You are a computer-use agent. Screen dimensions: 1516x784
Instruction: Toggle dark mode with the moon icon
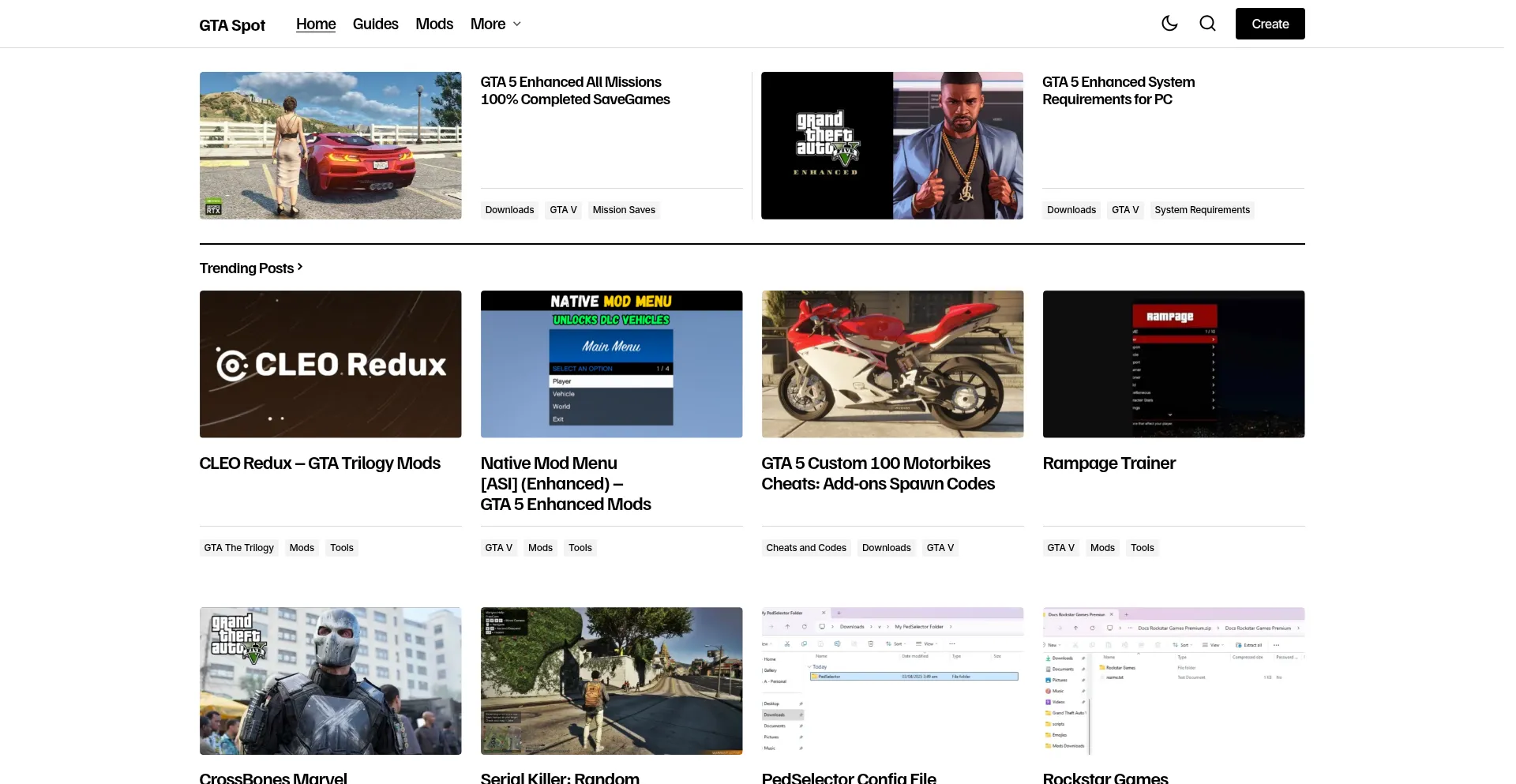pyautogui.click(x=1169, y=24)
